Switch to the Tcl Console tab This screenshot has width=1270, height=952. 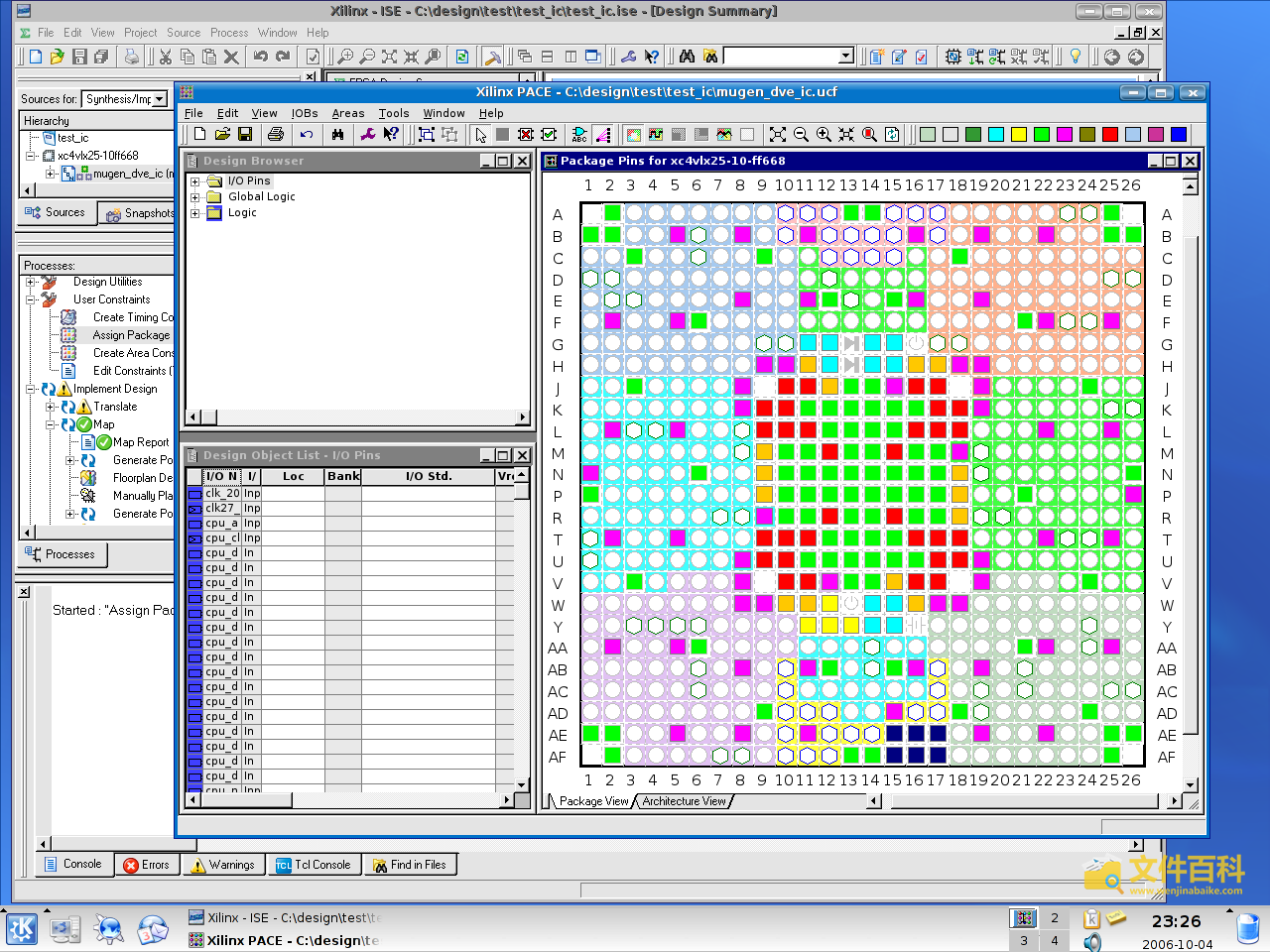pos(314,865)
